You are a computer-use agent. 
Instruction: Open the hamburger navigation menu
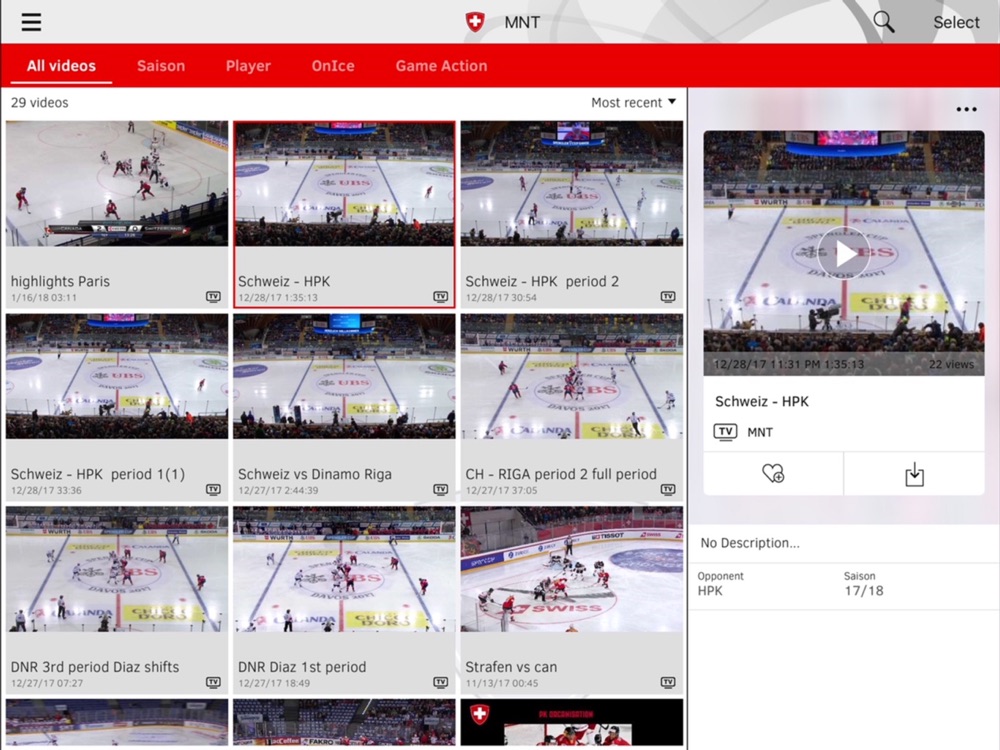(31, 22)
